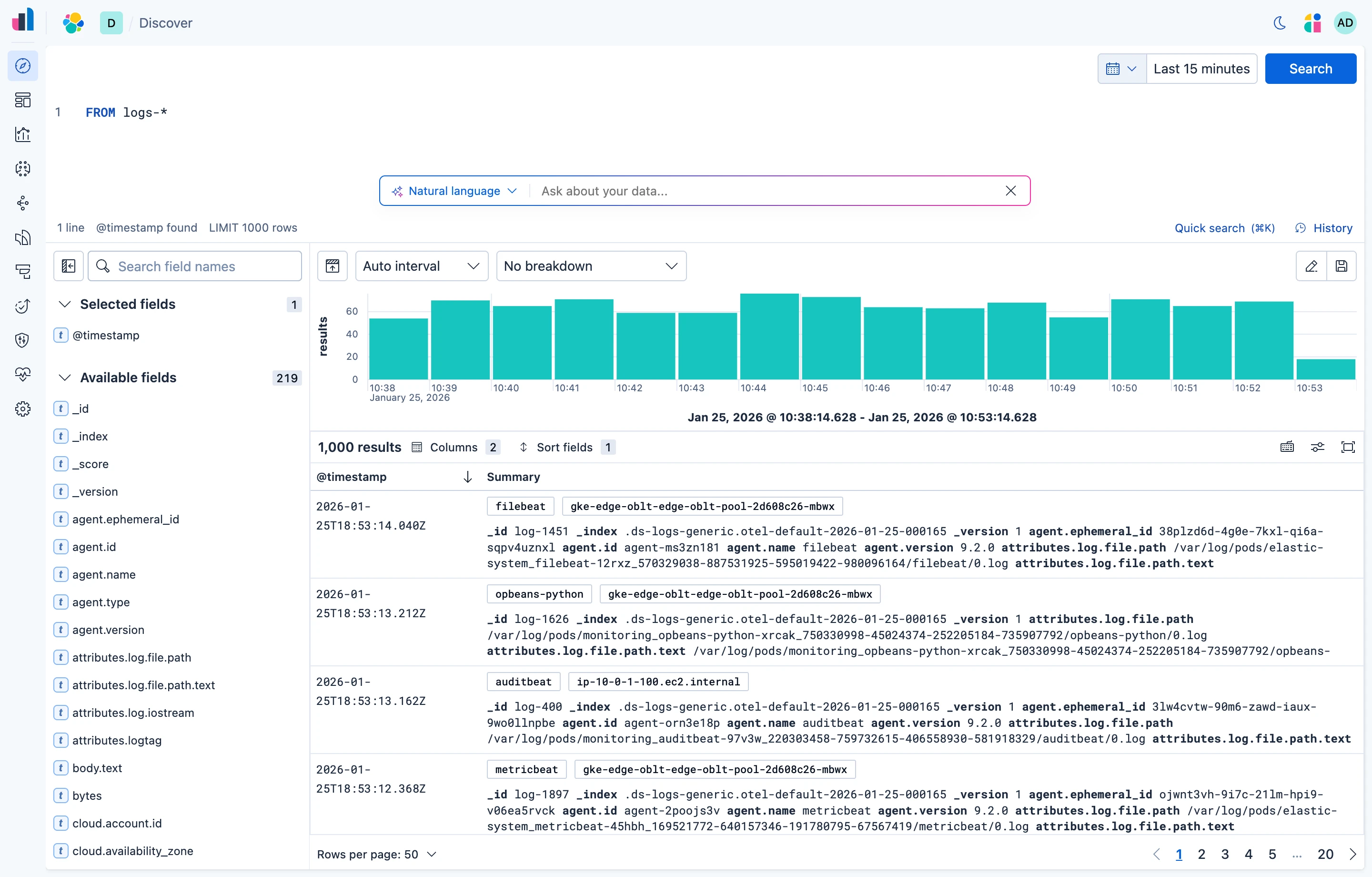
Task: Go to results page 20
Action: click(1325, 854)
